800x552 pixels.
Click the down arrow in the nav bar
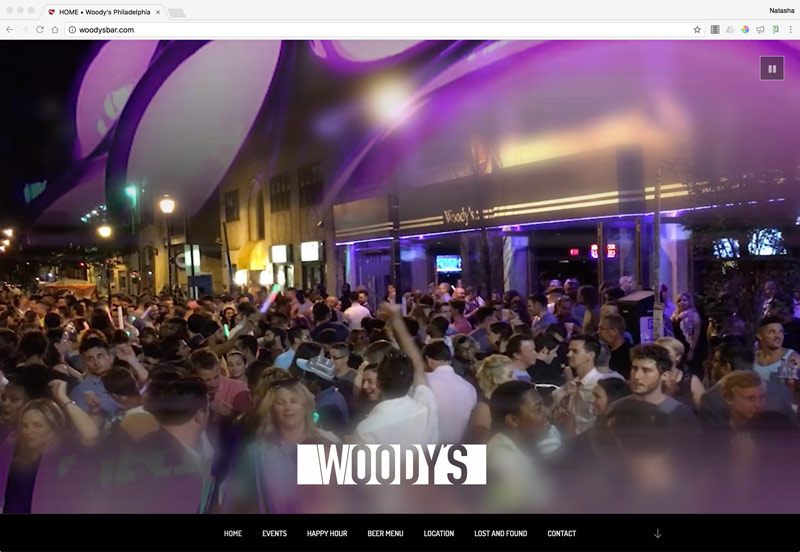click(658, 534)
